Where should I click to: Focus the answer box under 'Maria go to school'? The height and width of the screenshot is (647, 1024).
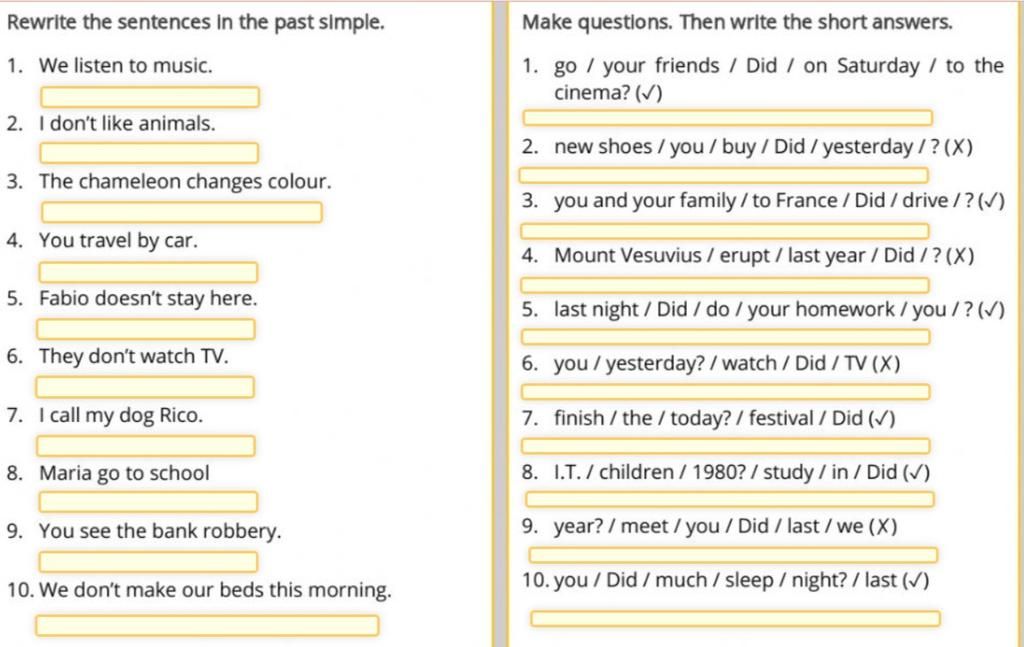coord(148,502)
